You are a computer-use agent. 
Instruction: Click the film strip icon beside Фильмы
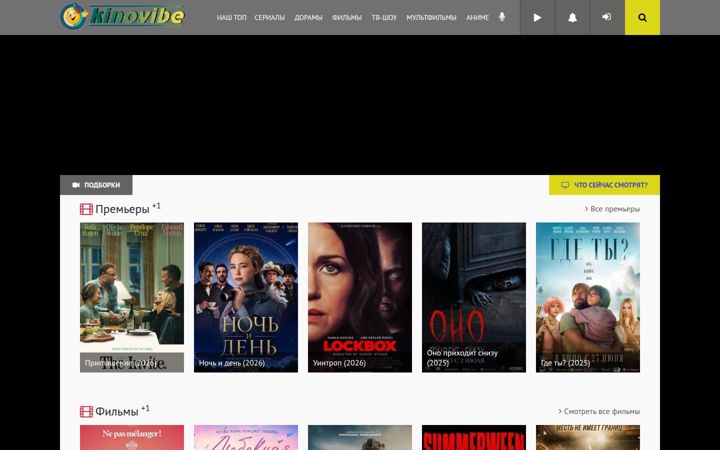pos(86,411)
